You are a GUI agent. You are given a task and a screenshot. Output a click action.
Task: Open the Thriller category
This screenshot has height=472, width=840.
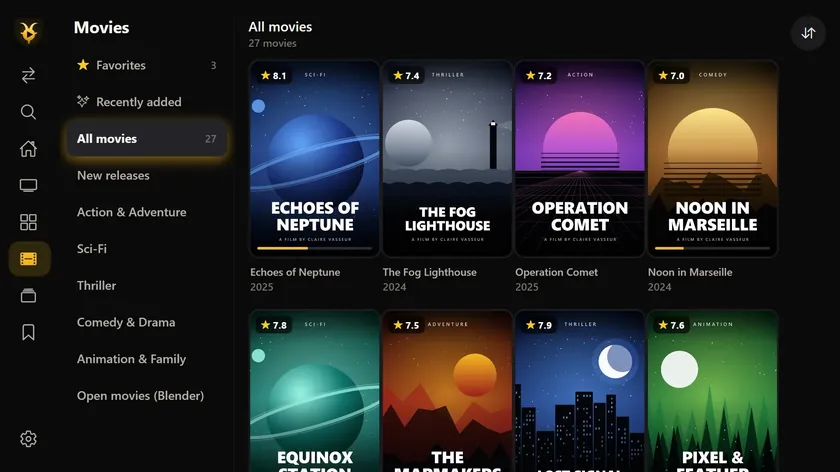point(146,286)
